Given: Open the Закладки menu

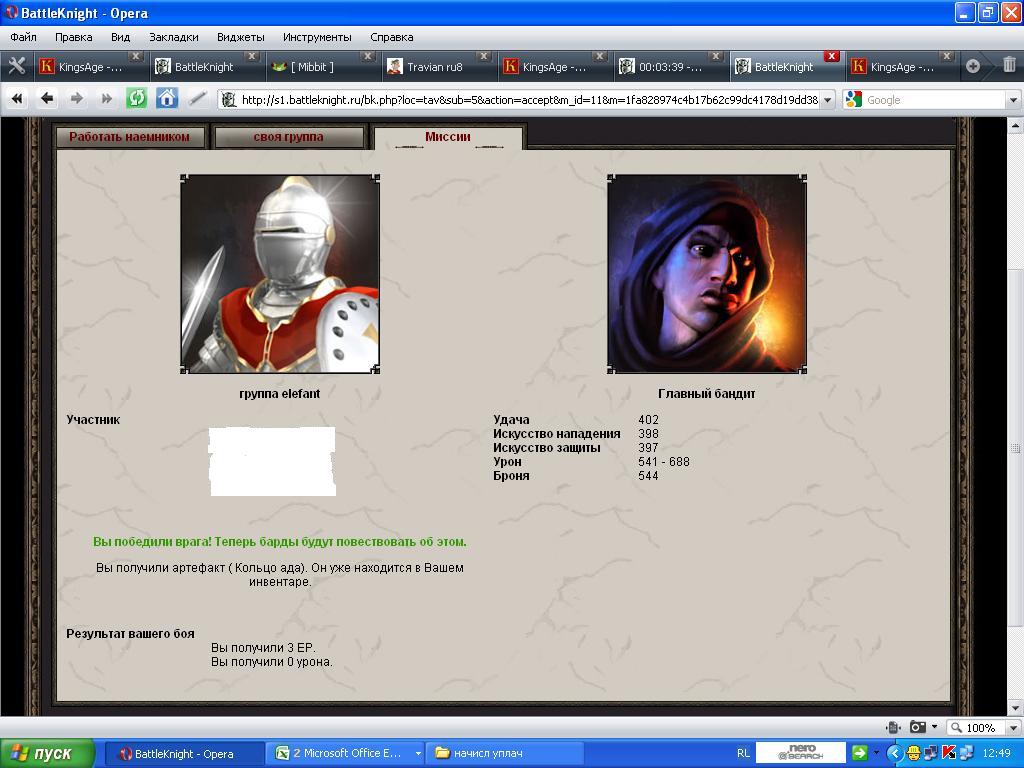Looking at the screenshot, I should click(174, 37).
